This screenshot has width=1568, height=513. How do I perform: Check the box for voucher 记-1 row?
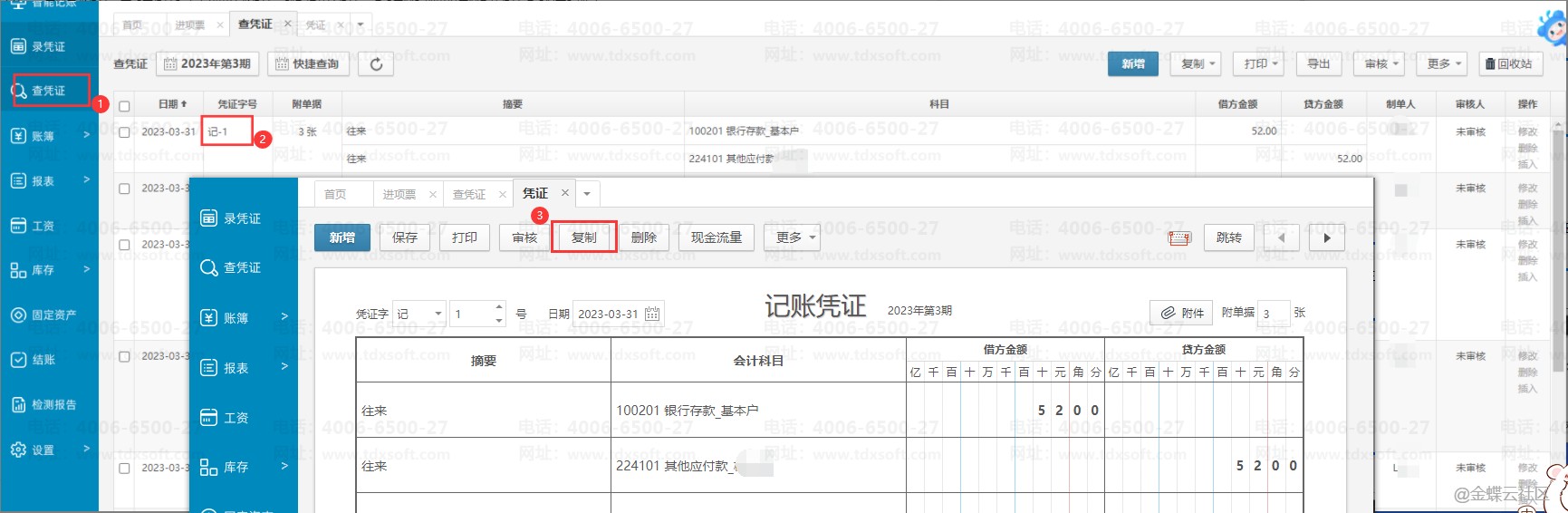click(125, 131)
